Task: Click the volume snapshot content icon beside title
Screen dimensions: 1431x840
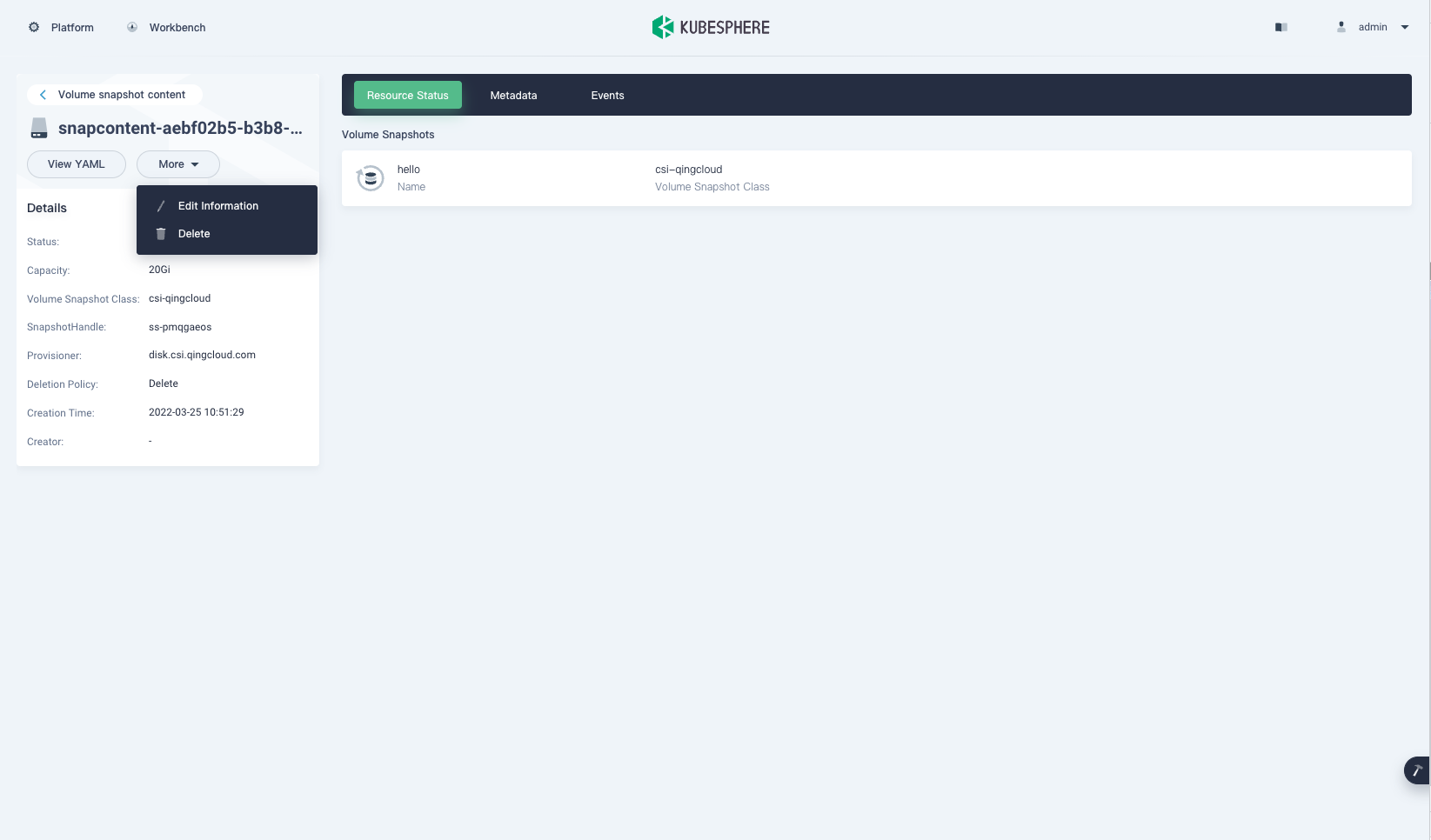Action: pos(38,128)
